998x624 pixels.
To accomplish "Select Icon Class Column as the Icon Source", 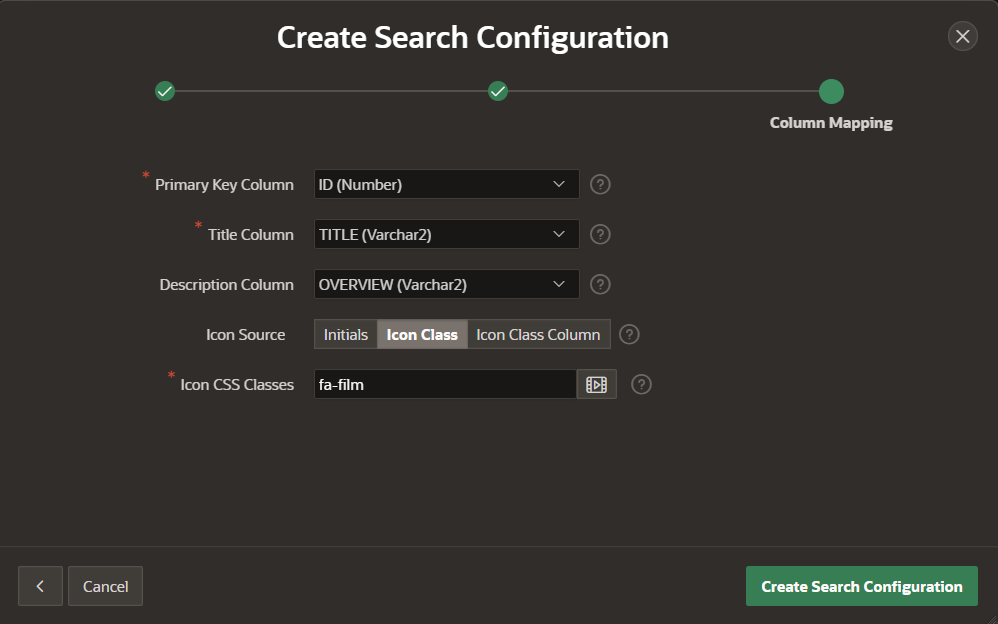I will [538, 334].
